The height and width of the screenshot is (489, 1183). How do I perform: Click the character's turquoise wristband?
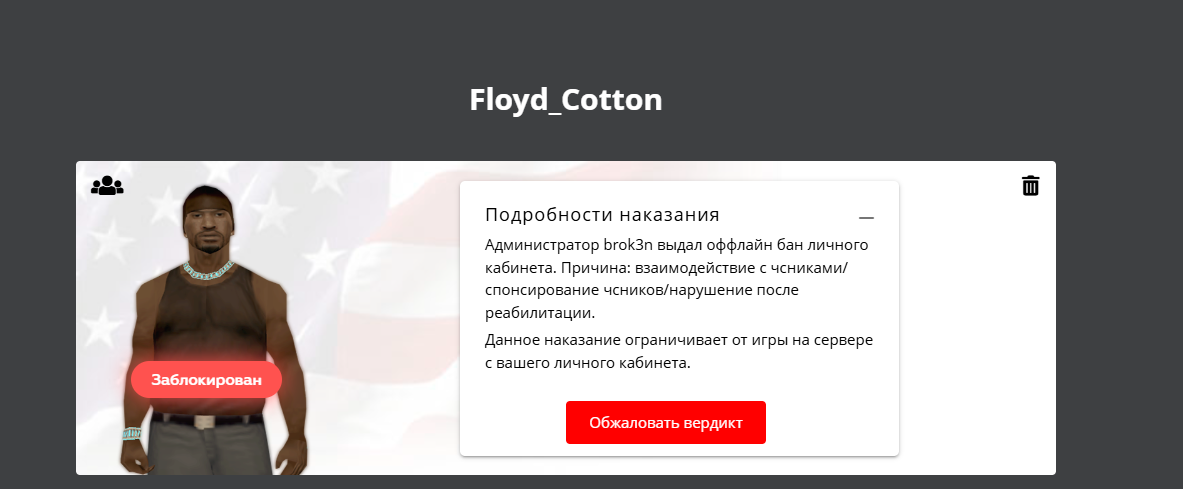click(x=131, y=434)
